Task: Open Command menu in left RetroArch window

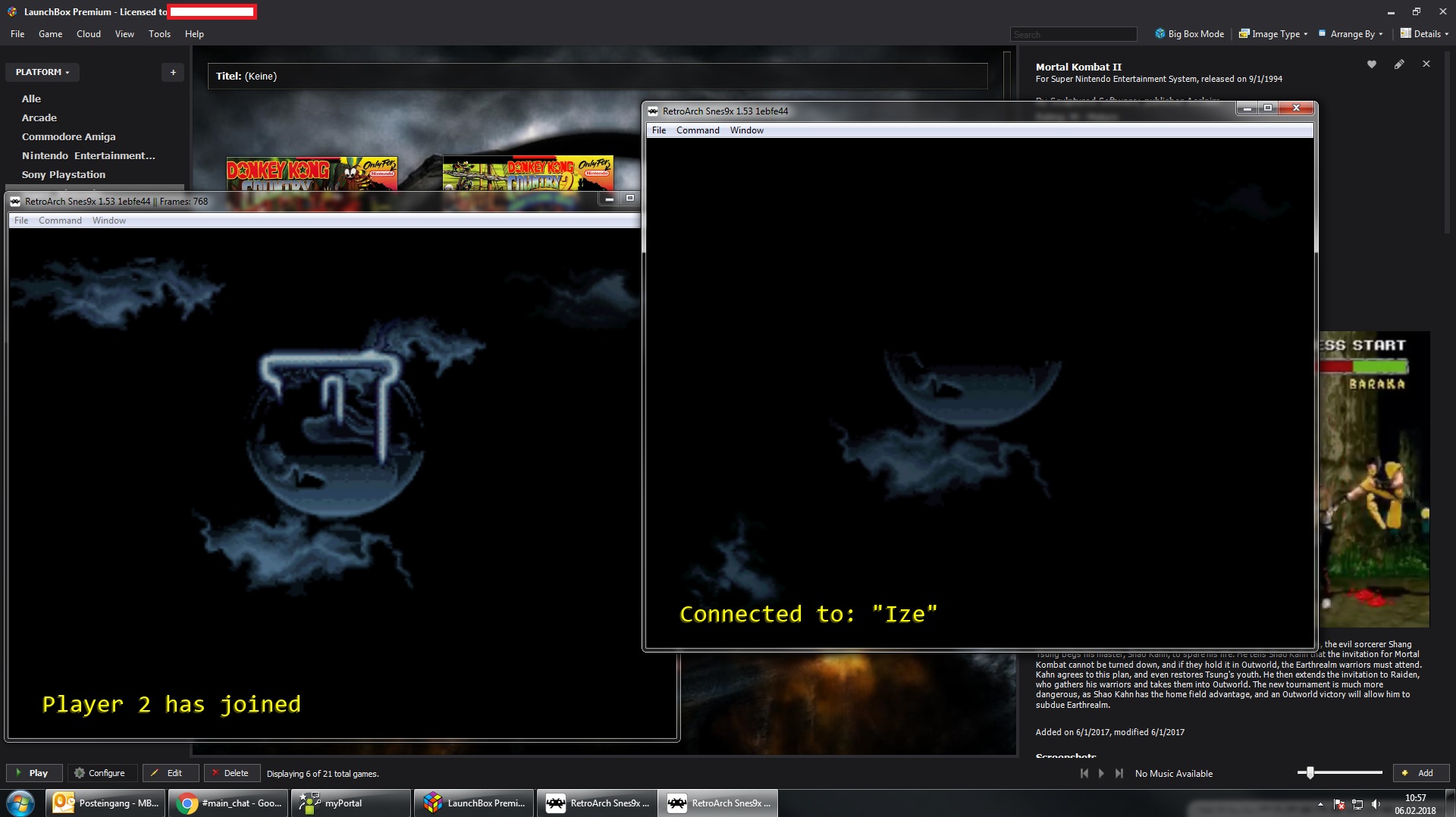Action: 60,221
